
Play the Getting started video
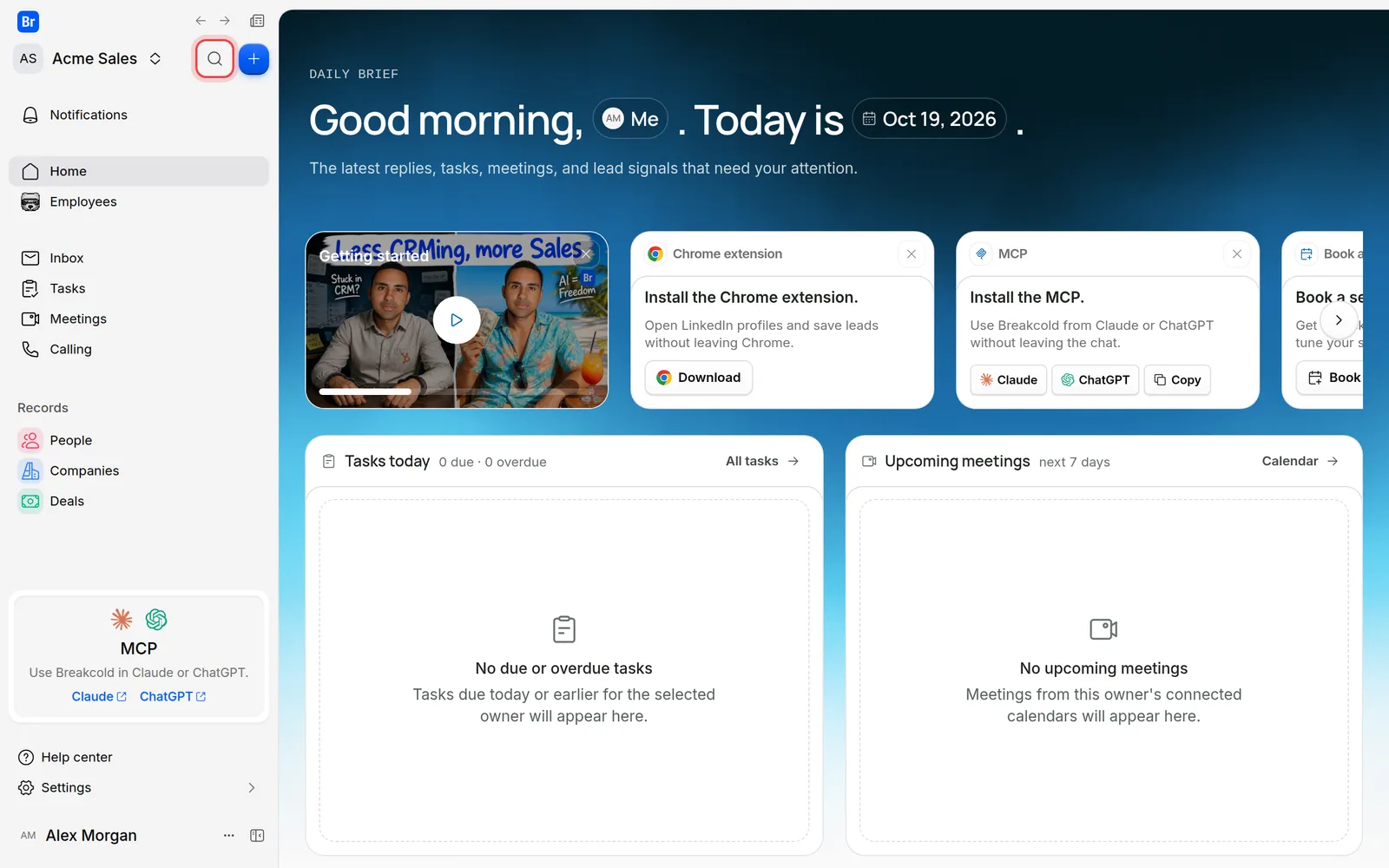coord(457,320)
